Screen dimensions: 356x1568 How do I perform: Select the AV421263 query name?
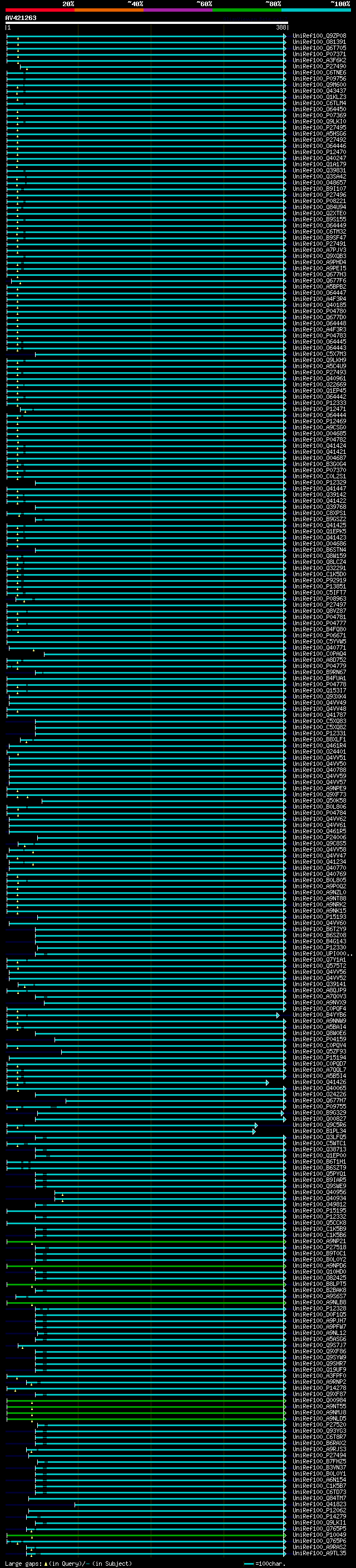coord(21,18)
